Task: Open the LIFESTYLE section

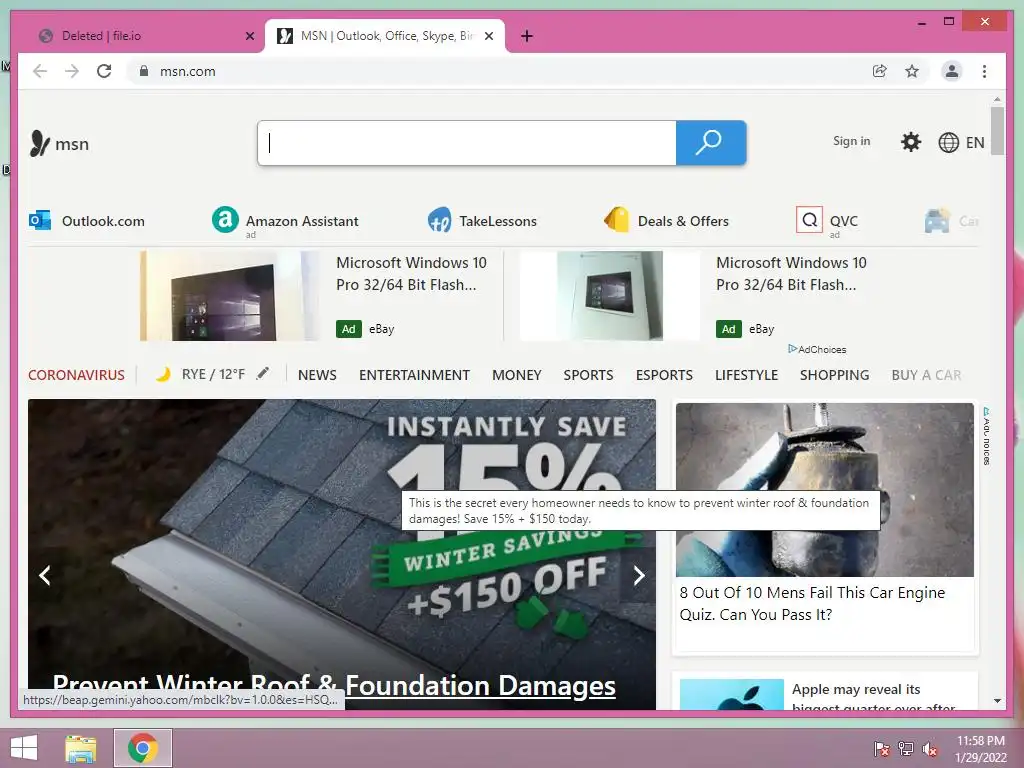Action: click(x=746, y=375)
